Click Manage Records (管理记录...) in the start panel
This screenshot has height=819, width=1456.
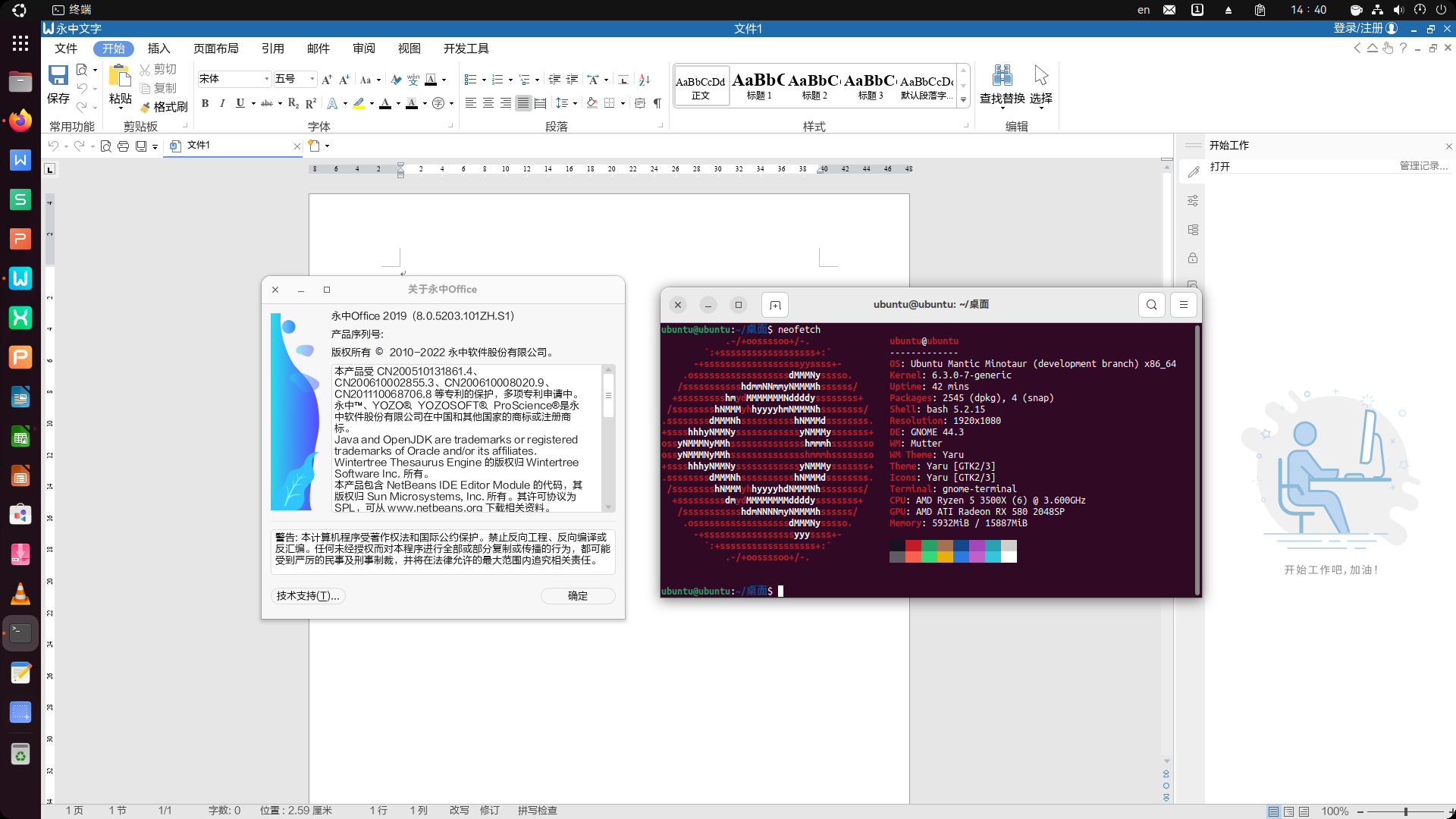coord(1423,166)
